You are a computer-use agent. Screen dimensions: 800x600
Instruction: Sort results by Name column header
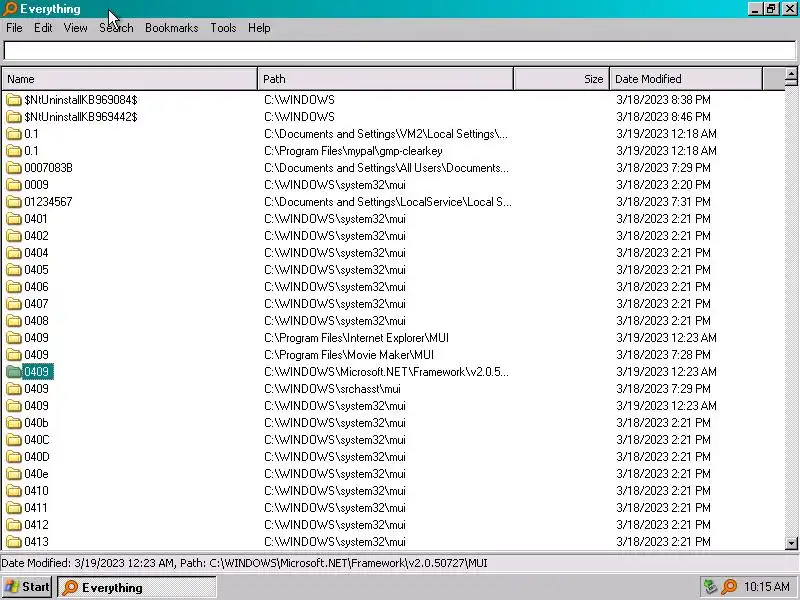point(130,79)
